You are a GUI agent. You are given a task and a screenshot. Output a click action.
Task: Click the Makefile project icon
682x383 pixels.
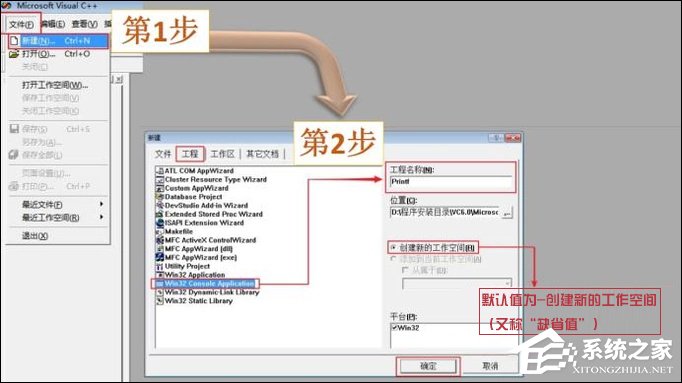pyautogui.click(x=160, y=232)
